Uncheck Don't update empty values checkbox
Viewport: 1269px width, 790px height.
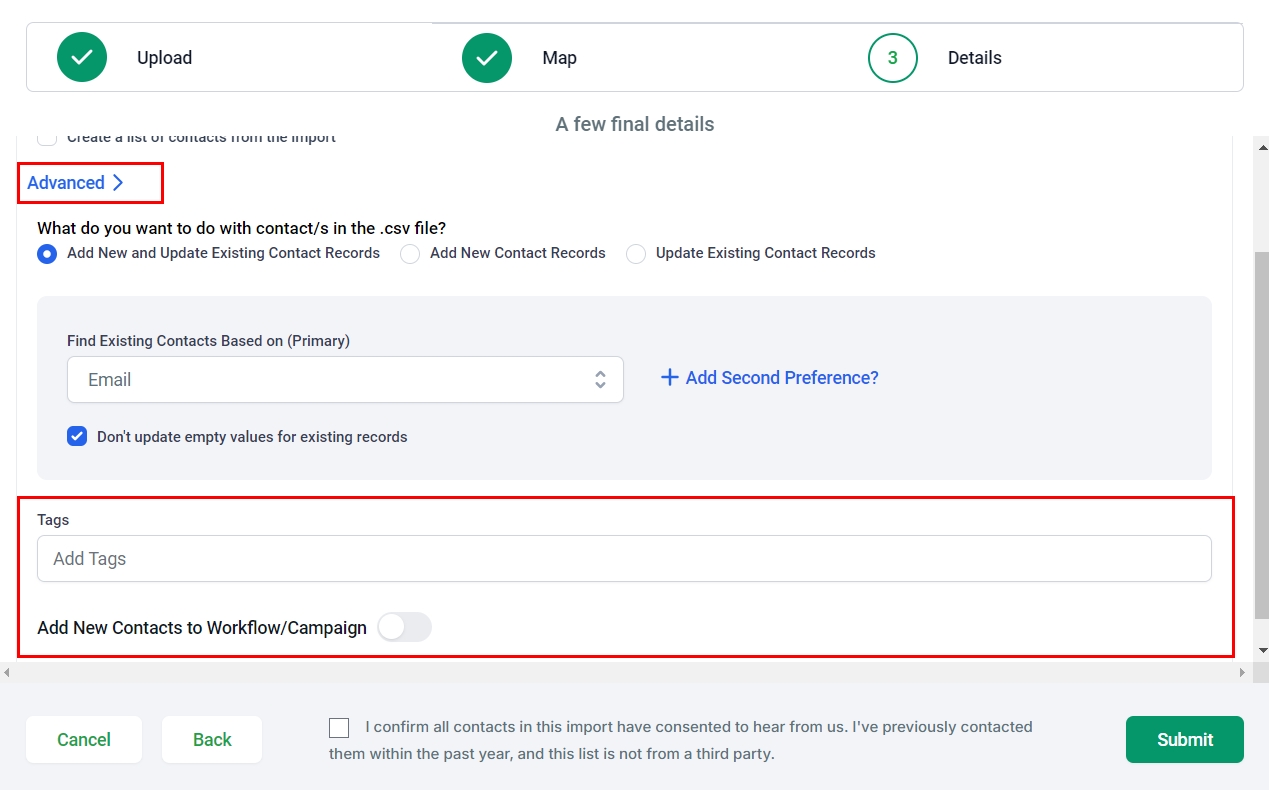click(x=77, y=436)
